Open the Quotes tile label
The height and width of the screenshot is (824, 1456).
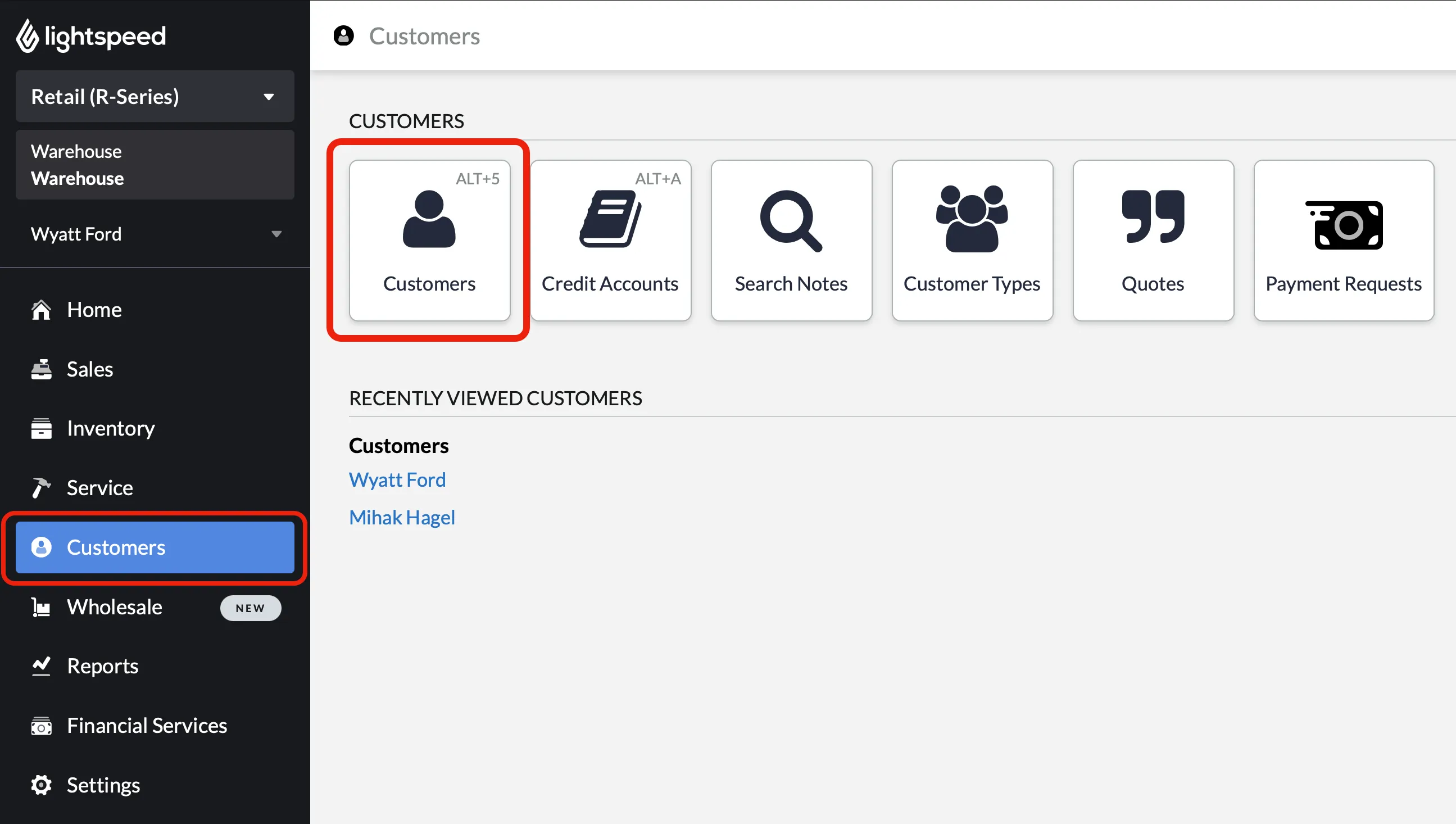click(x=1153, y=283)
